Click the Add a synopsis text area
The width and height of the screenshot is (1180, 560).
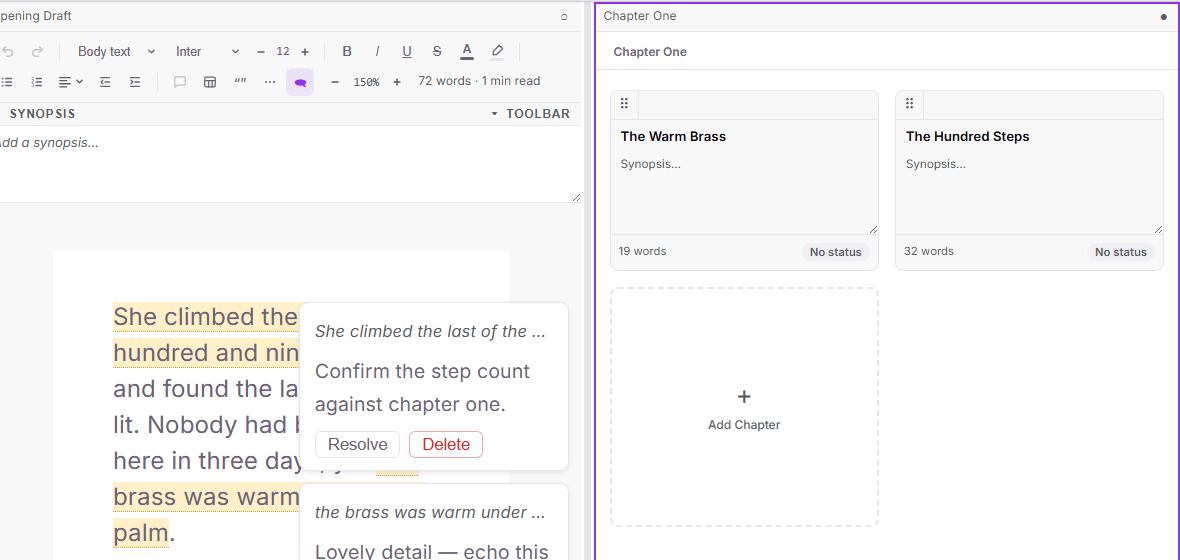click(x=290, y=164)
